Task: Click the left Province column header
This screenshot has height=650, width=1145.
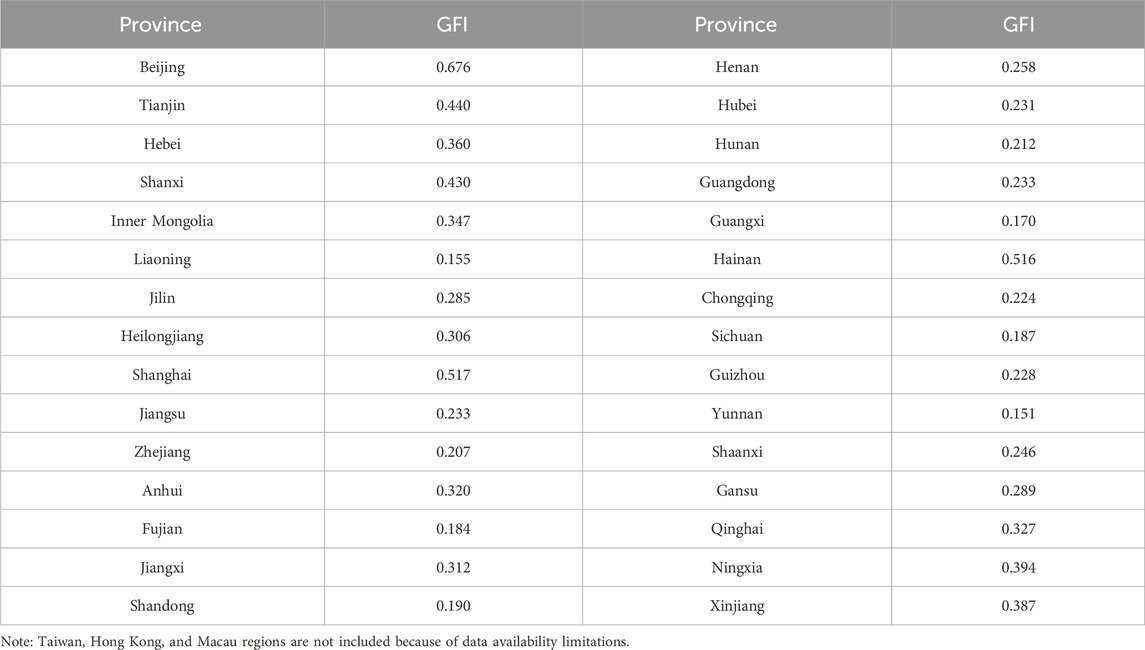Action: click(161, 25)
